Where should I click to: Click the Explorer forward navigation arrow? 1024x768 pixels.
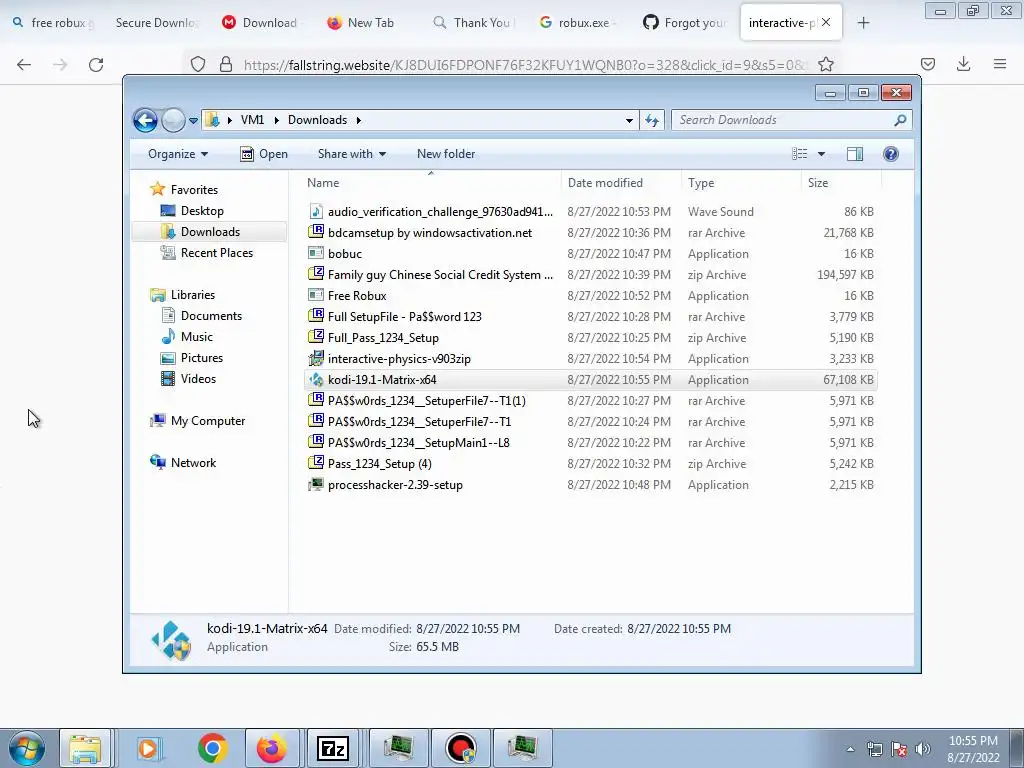tap(173, 120)
